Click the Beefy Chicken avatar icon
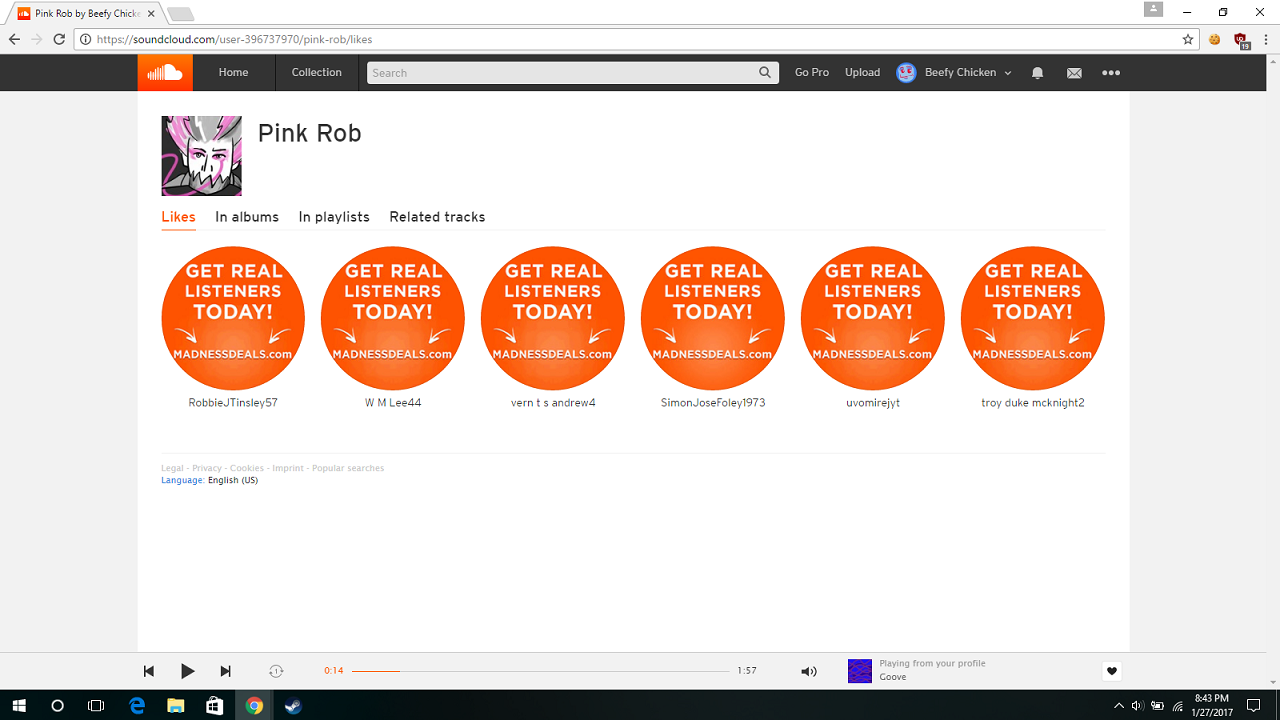Image resolution: width=1280 pixels, height=720 pixels. pyautogui.click(x=906, y=73)
